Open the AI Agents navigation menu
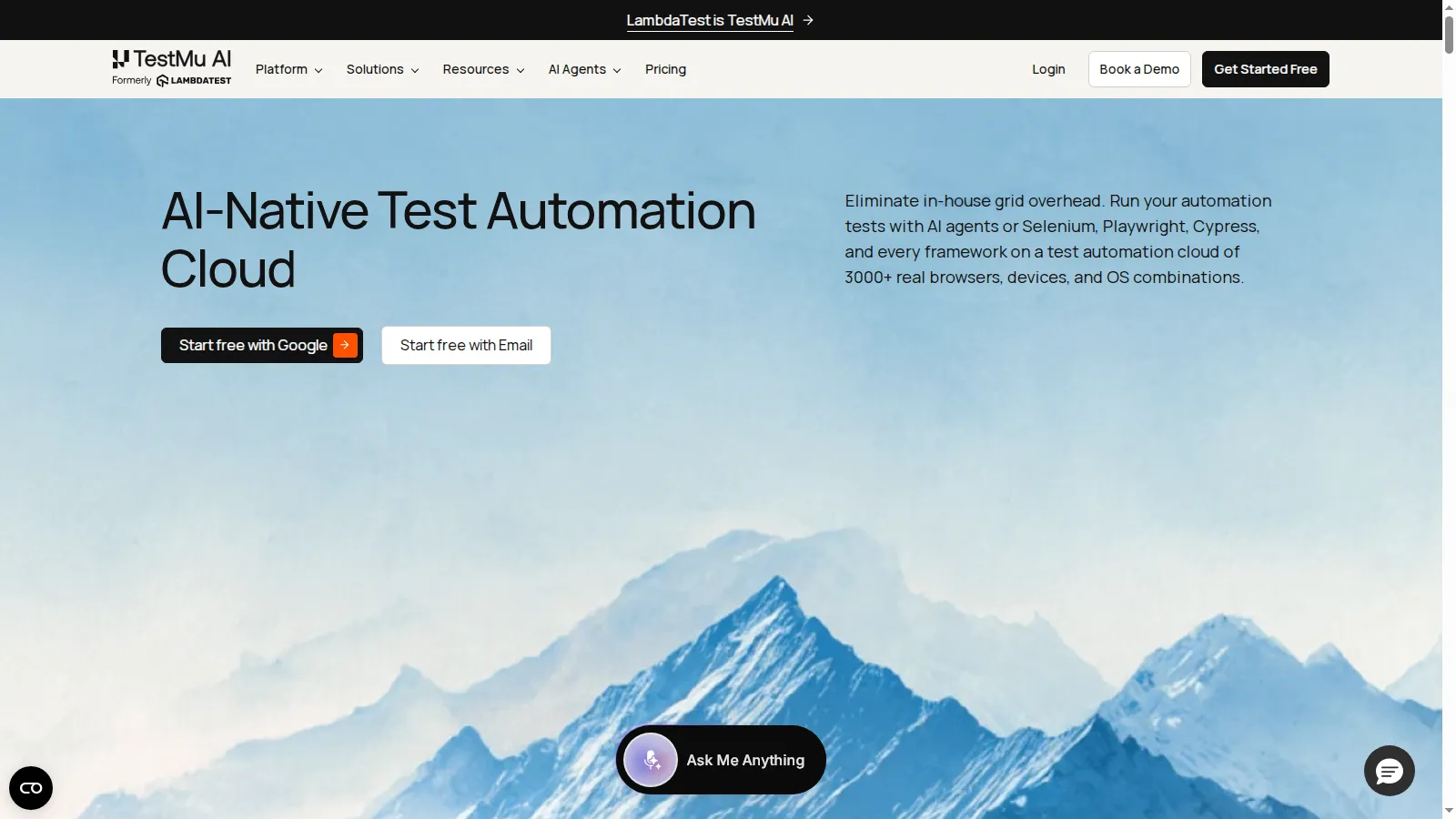 (x=585, y=69)
